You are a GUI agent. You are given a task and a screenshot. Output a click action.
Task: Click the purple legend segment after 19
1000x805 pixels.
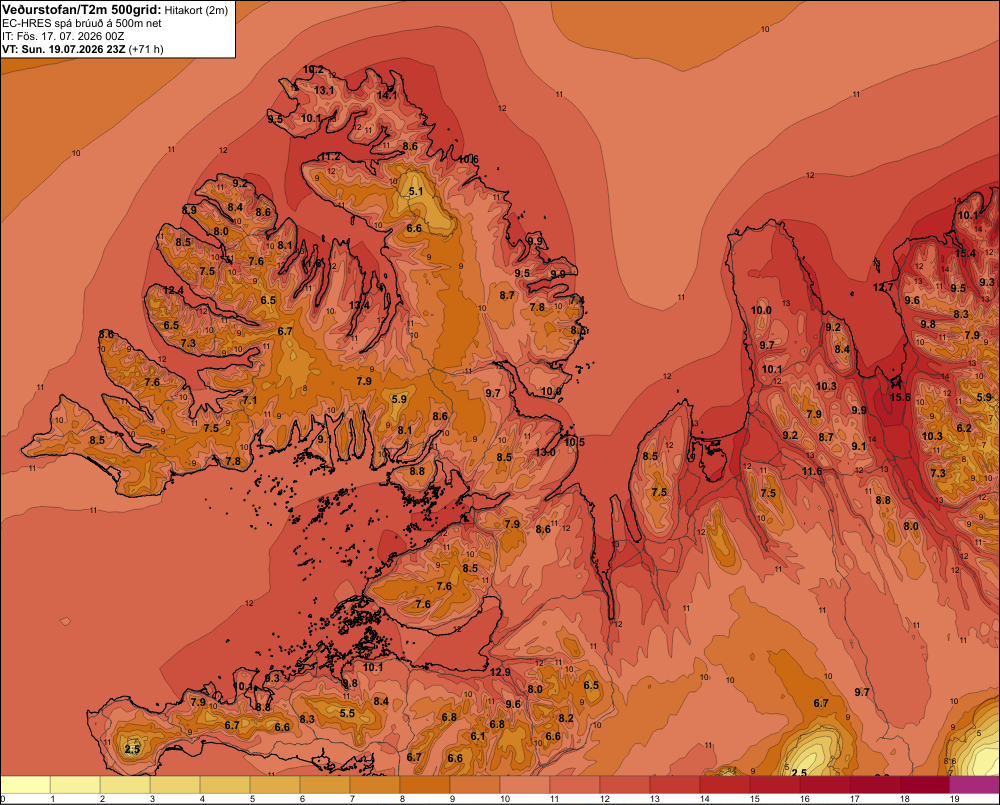(974, 785)
